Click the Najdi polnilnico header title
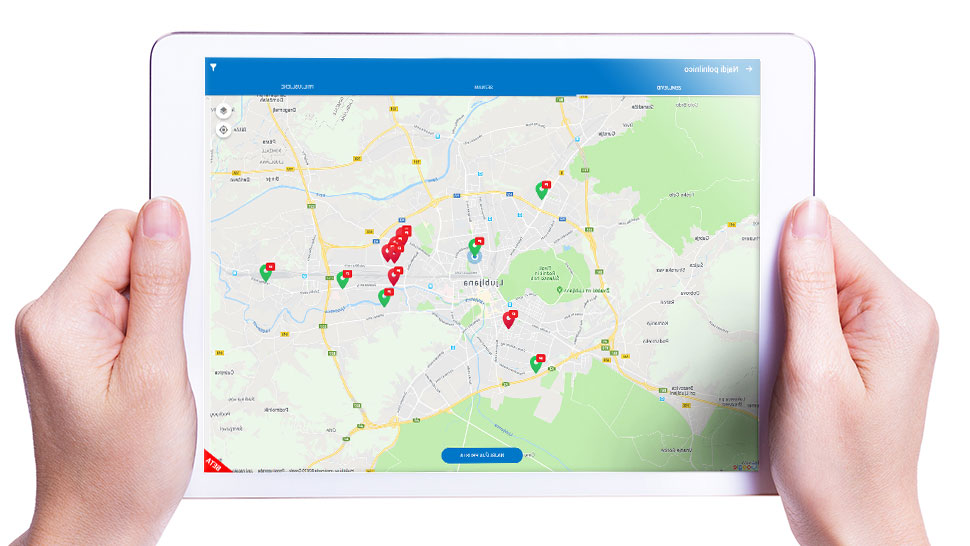The width and height of the screenshot is (970, 546). [x=711, y=69]
